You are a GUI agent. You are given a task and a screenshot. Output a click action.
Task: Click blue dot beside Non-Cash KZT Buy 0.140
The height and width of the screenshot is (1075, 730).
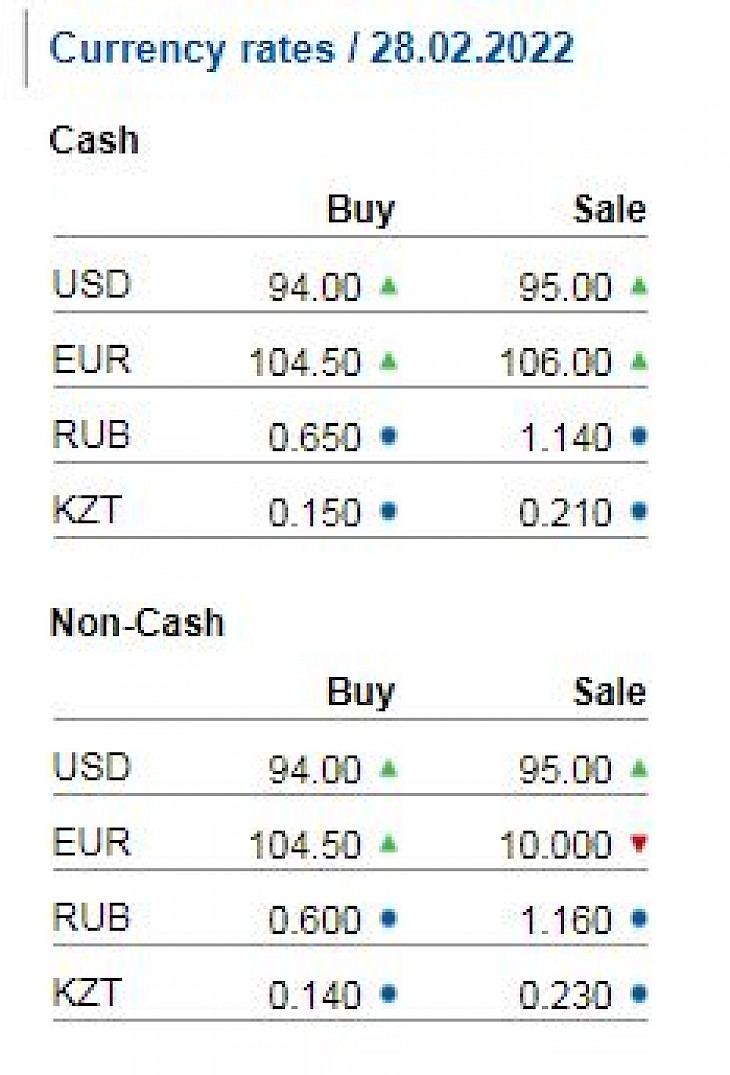[x=389, y=994]
